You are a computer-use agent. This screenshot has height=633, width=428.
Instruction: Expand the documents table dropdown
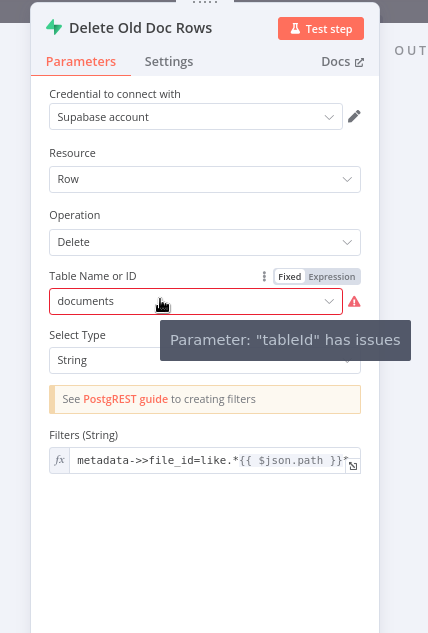196,301
